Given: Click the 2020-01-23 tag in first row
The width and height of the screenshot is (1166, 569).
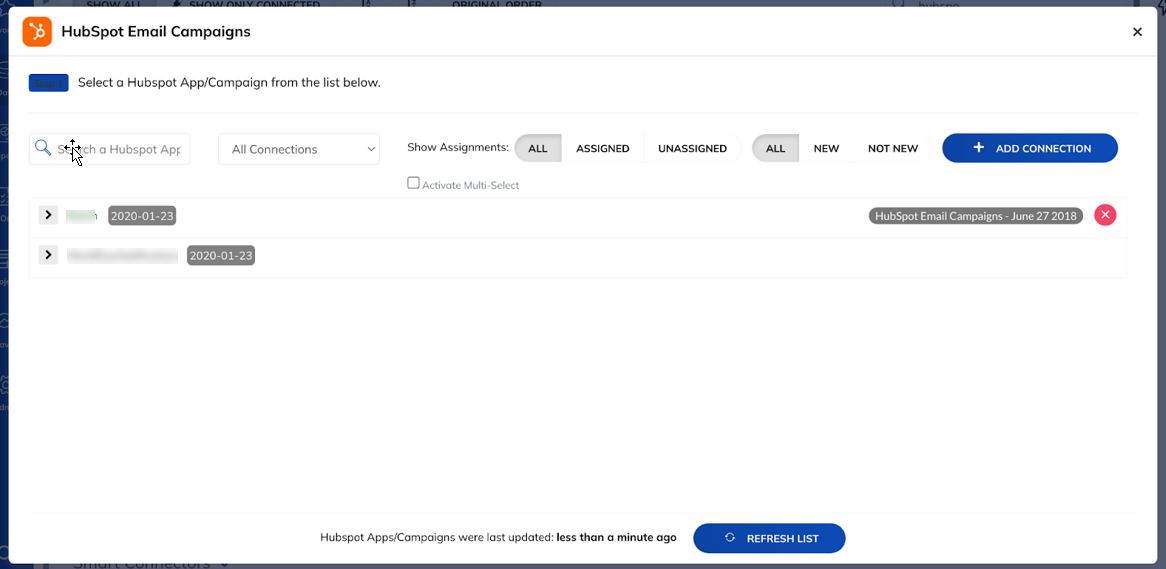Looking at the screenshot, I should (142, 216).
